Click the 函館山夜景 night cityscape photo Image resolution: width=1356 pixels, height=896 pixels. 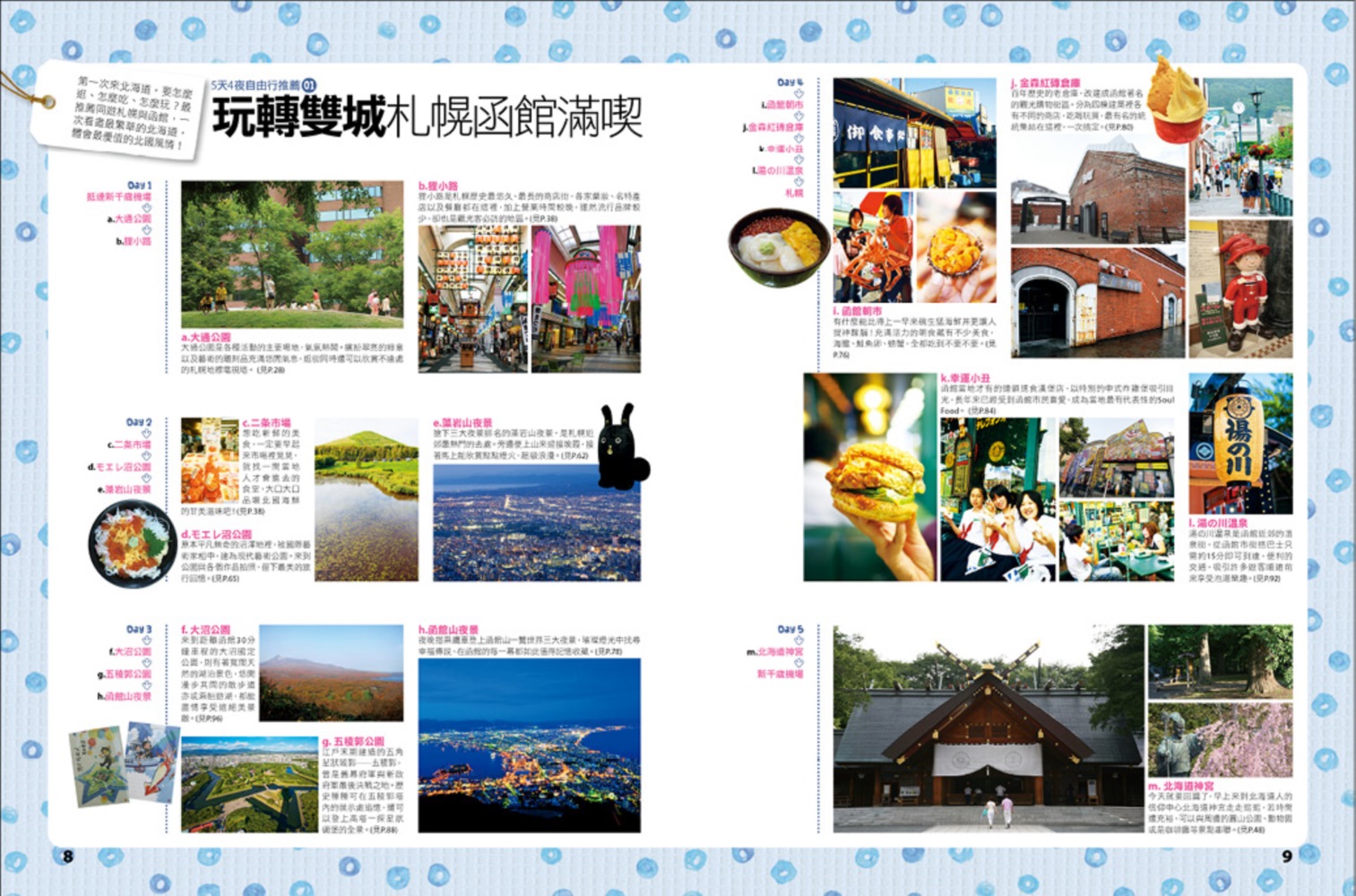529,745
